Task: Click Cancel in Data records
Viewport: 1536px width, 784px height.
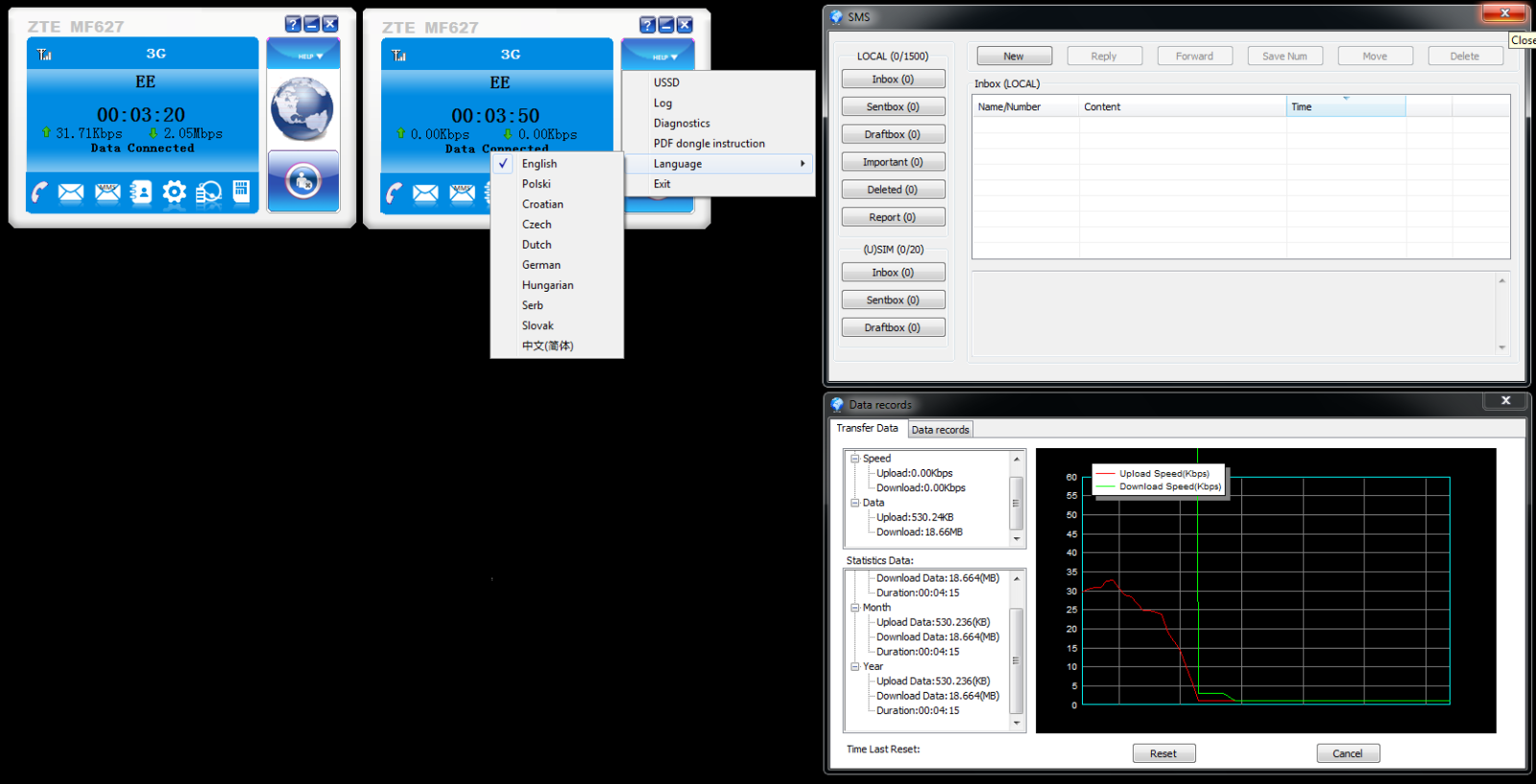Action: pos(1348,753)
